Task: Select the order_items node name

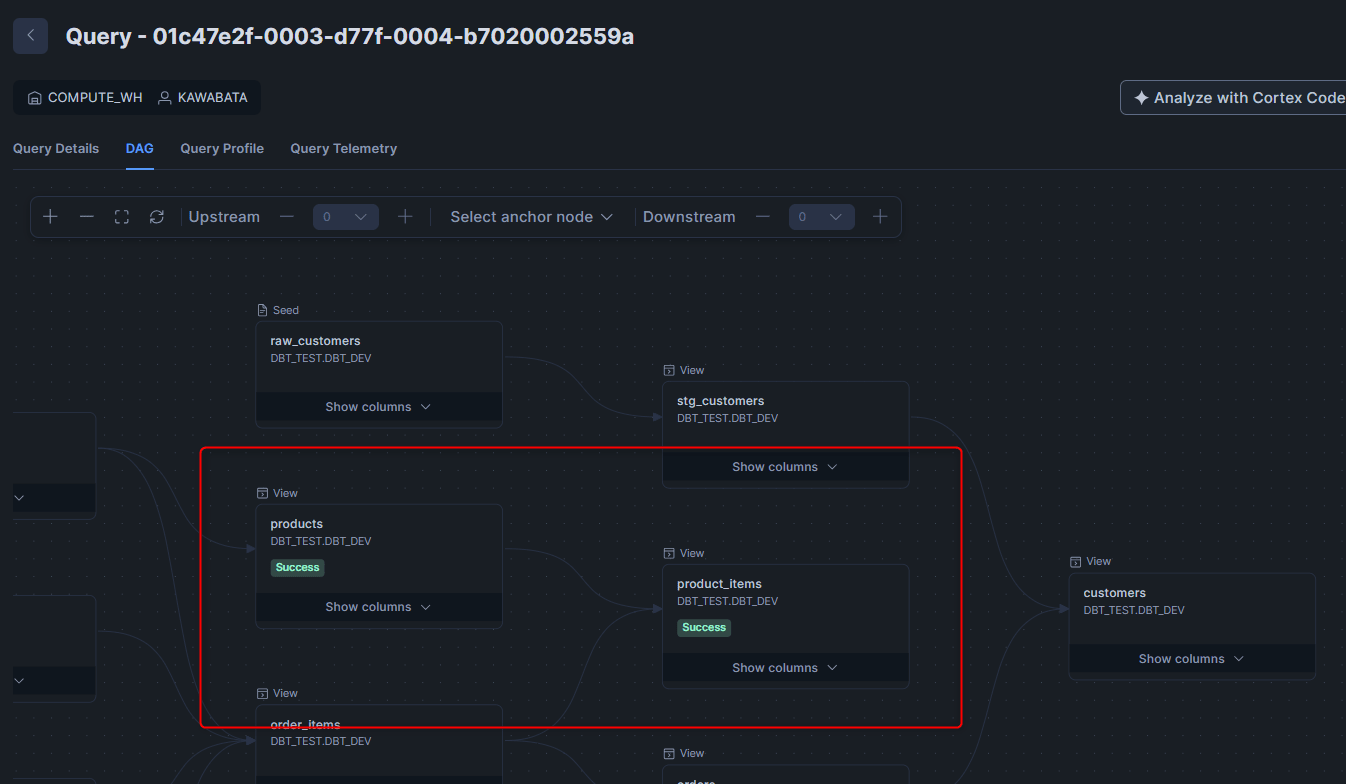Action: click(x=305, y=724)
